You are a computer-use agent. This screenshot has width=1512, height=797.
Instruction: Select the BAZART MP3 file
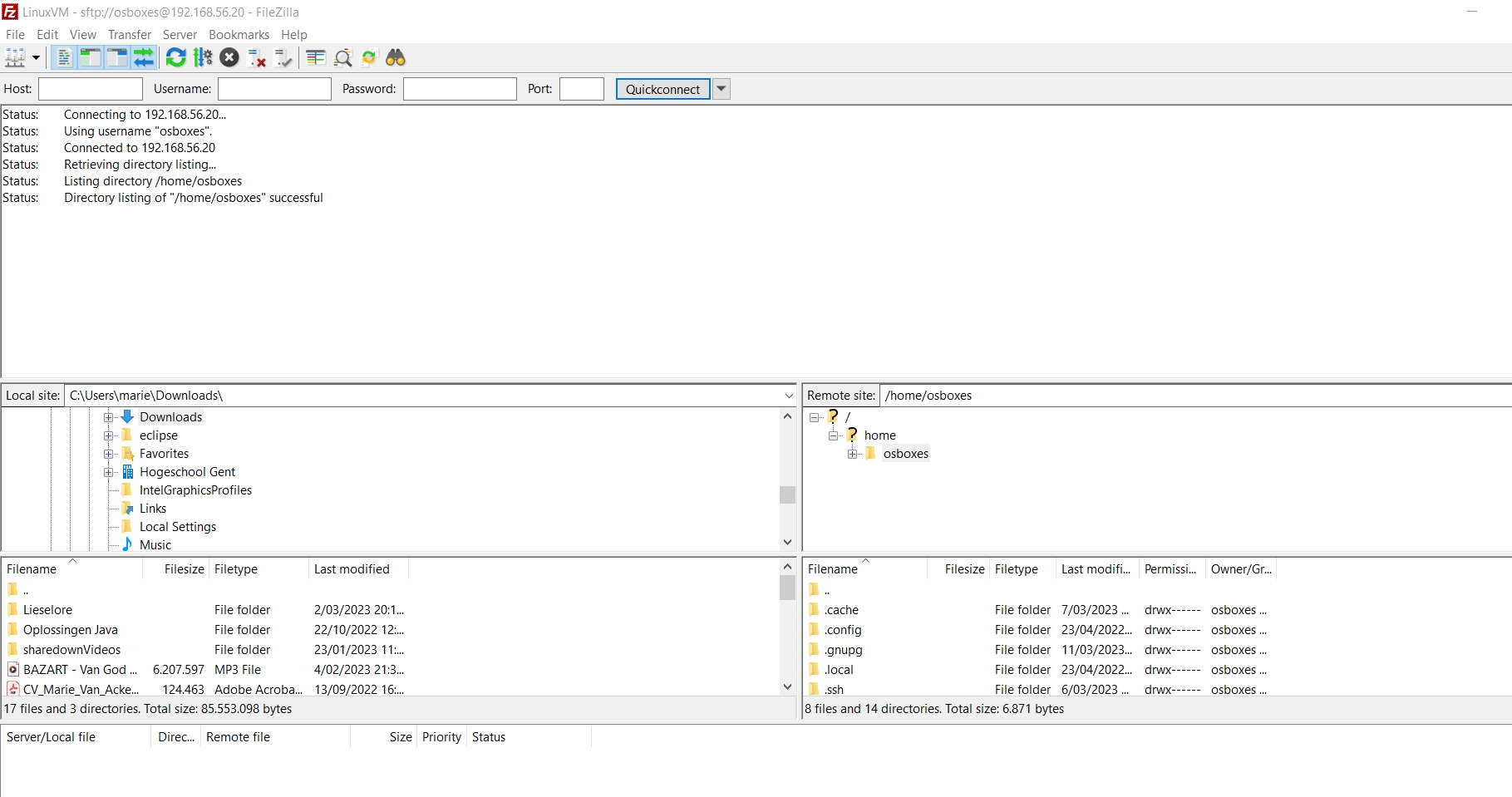click(80, 670)
